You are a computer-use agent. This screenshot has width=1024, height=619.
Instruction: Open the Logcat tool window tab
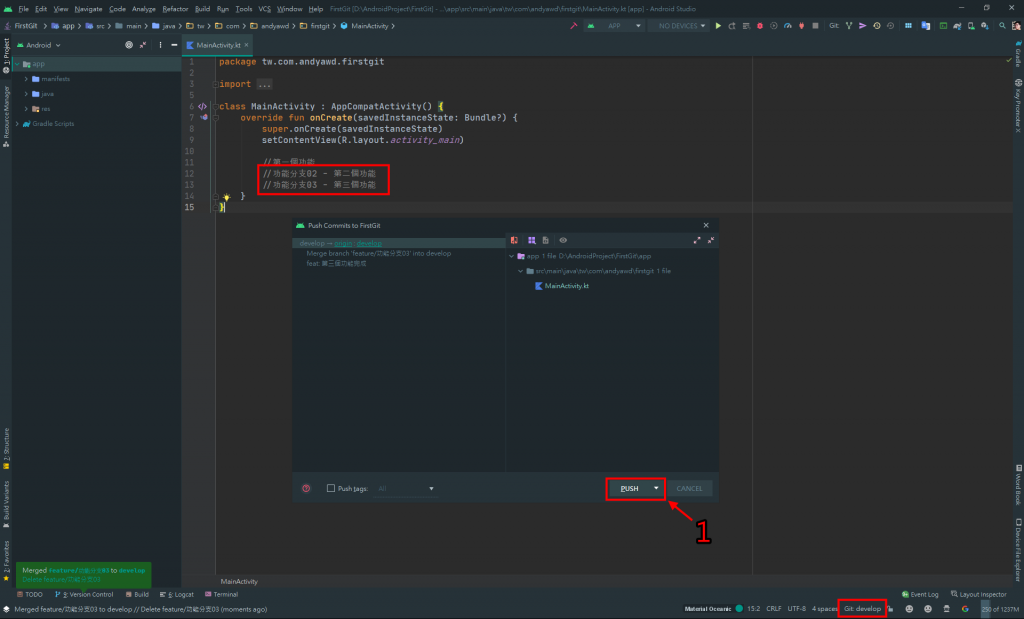pos(177,595)
